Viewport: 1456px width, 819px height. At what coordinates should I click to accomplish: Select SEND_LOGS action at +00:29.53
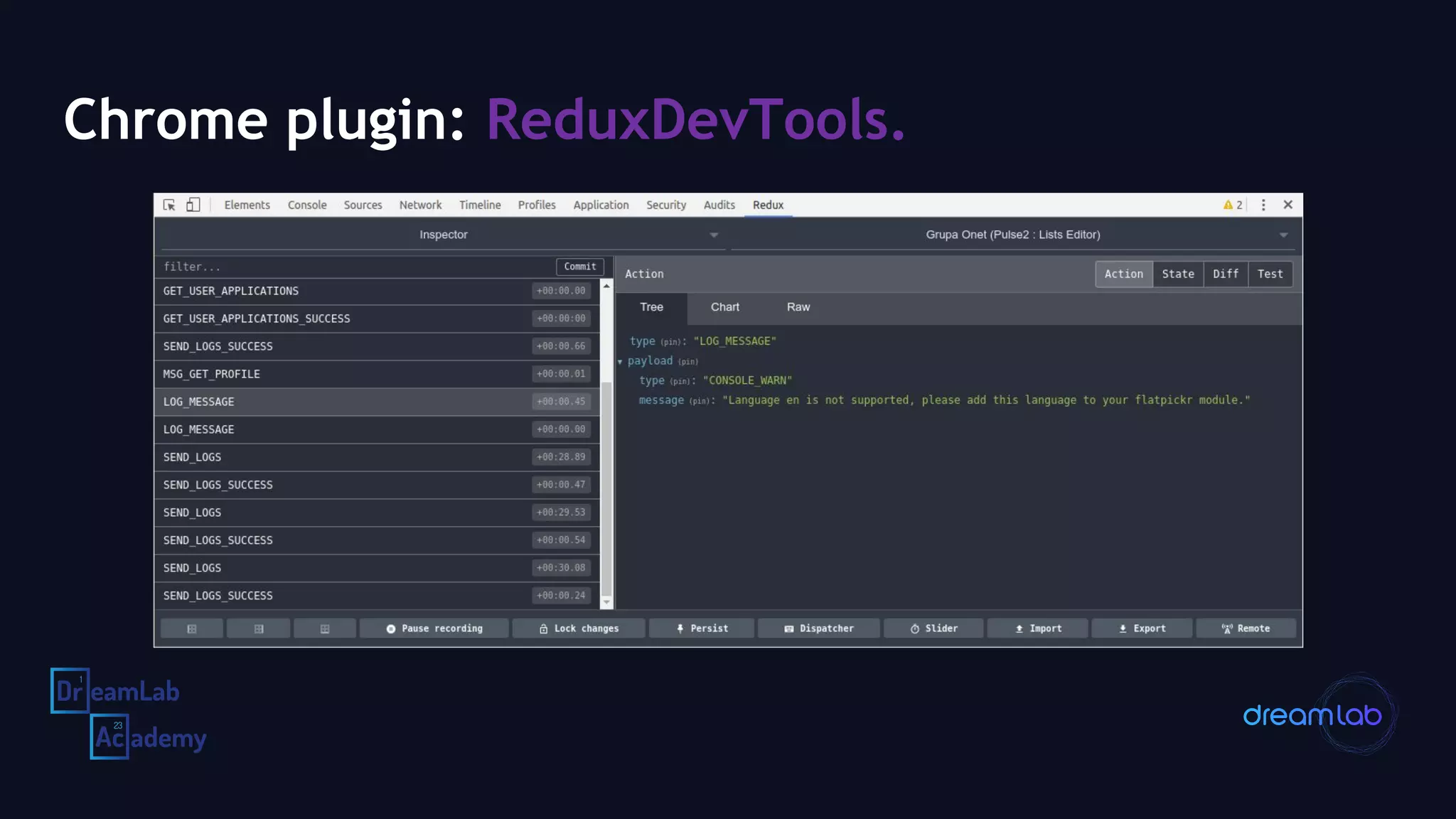point(377,513)
